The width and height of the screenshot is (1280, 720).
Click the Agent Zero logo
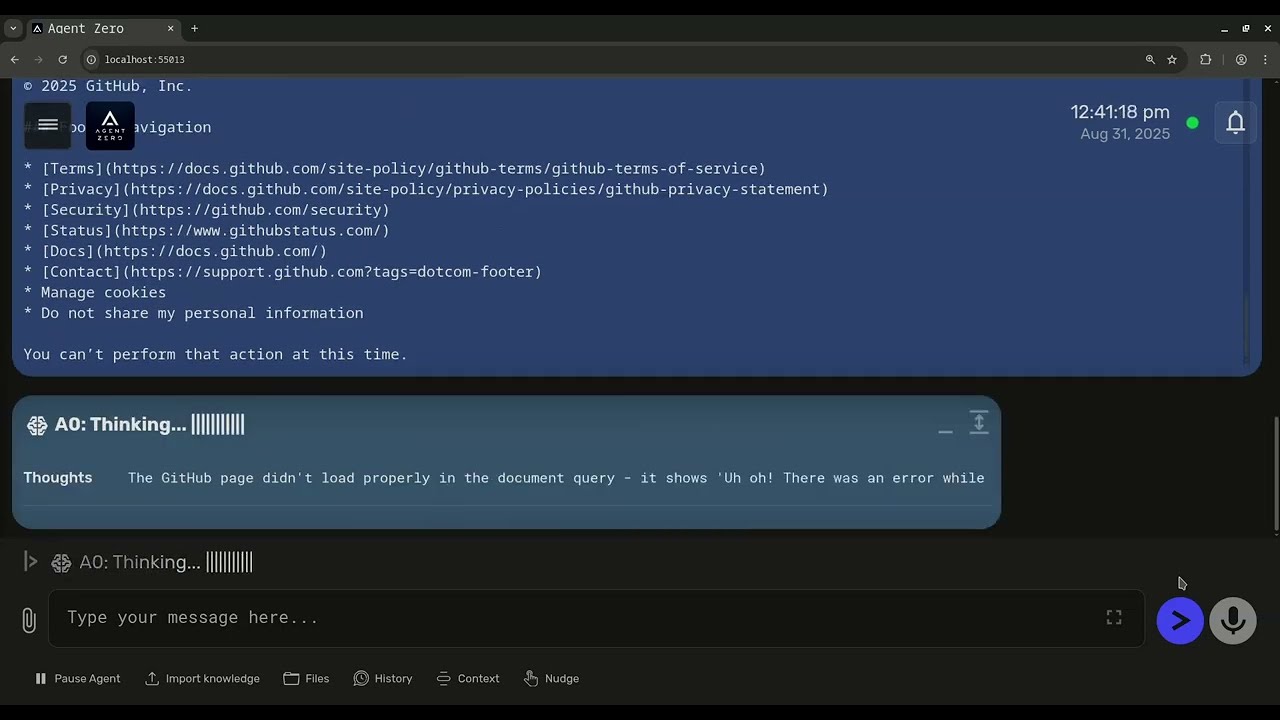[x=110, y=125]
